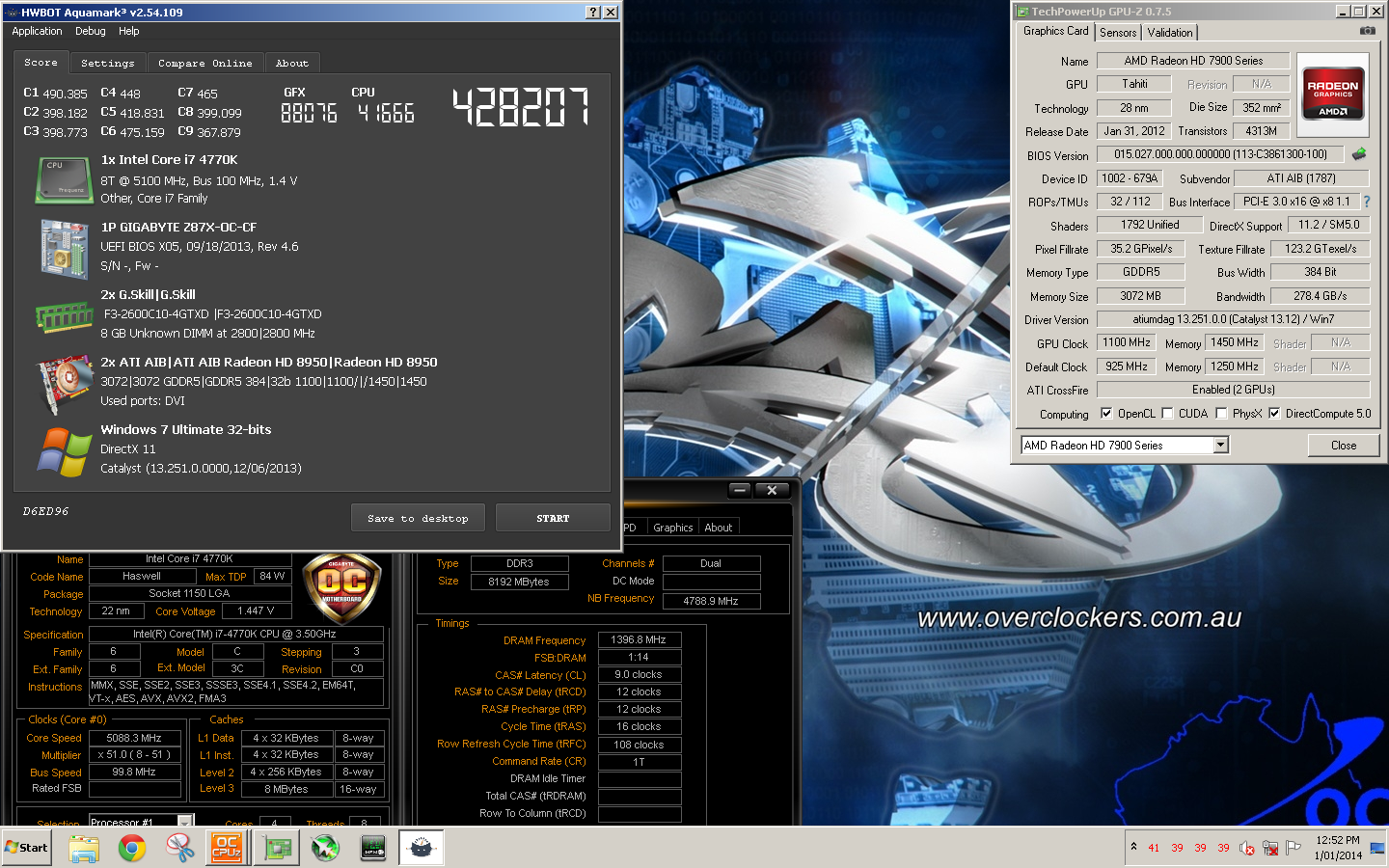Select the Graphics Card tab in GPU-Z
Viewport: 1389px width, 868px height.
pyautogui.click(x=1056, y=31)
